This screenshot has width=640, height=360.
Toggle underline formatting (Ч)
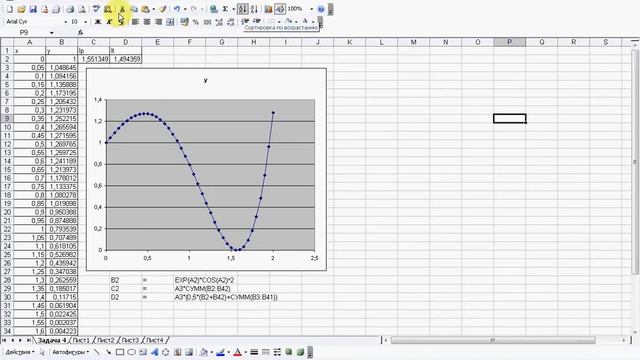pos(121,22)
